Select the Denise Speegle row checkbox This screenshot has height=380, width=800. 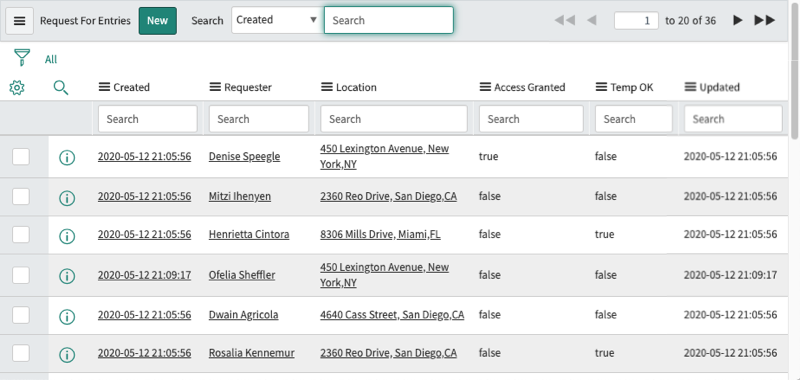(x=21, y=157)
